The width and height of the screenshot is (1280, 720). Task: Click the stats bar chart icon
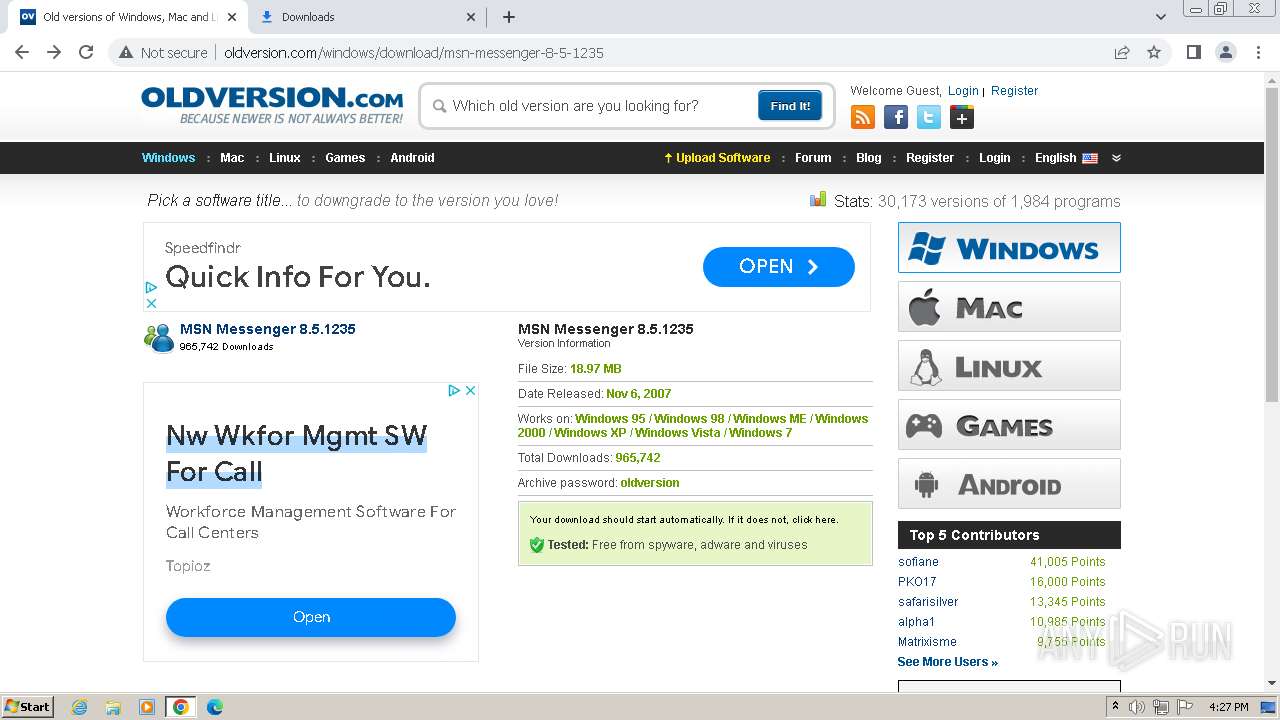point(818,200)
